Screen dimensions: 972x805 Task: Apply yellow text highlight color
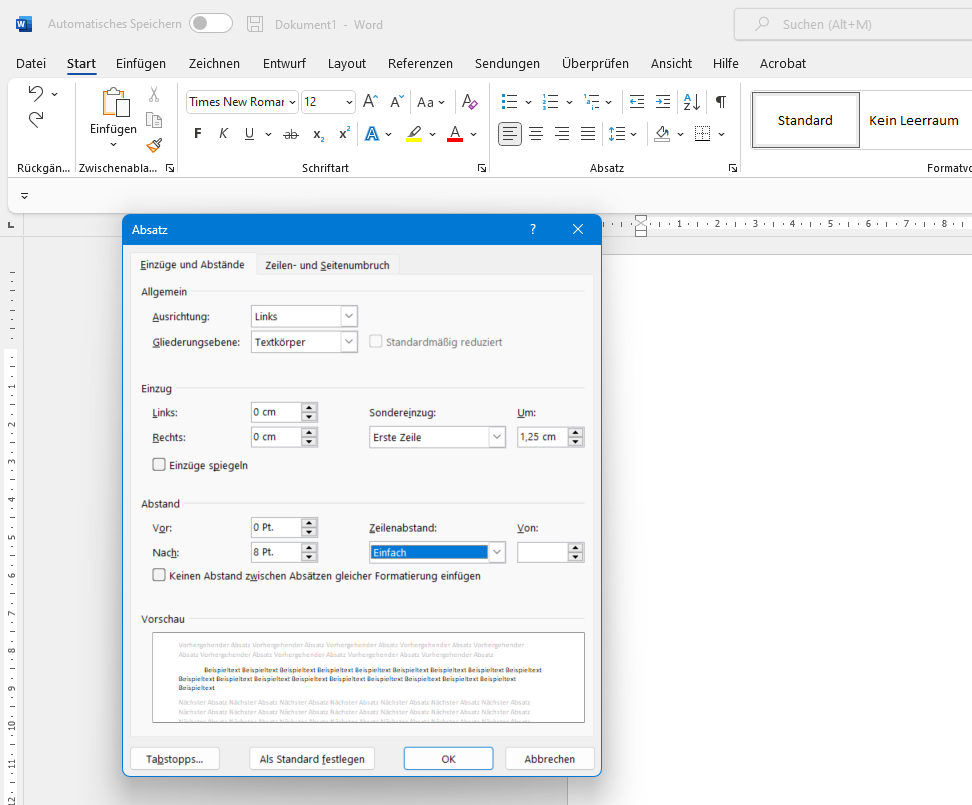click(414, 134)
